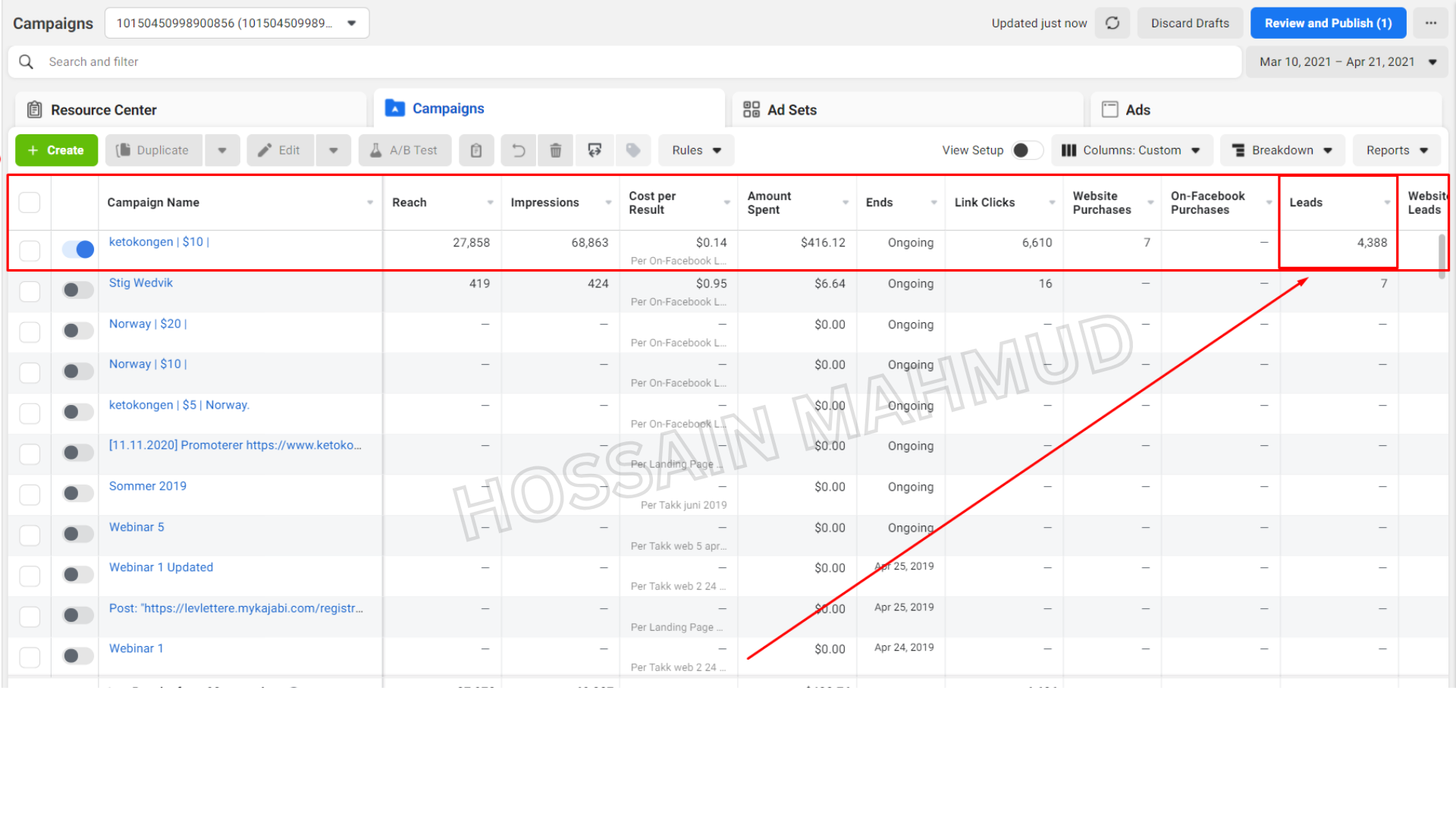Click the trash delete icon
Image resolution: width=1456 pixels, height=819 pixels.
click(x=556, y=150)
